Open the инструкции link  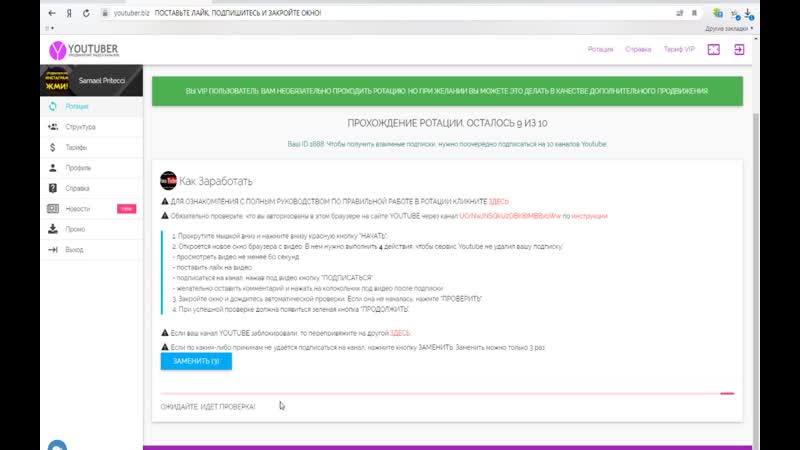[x=590, y=216]
